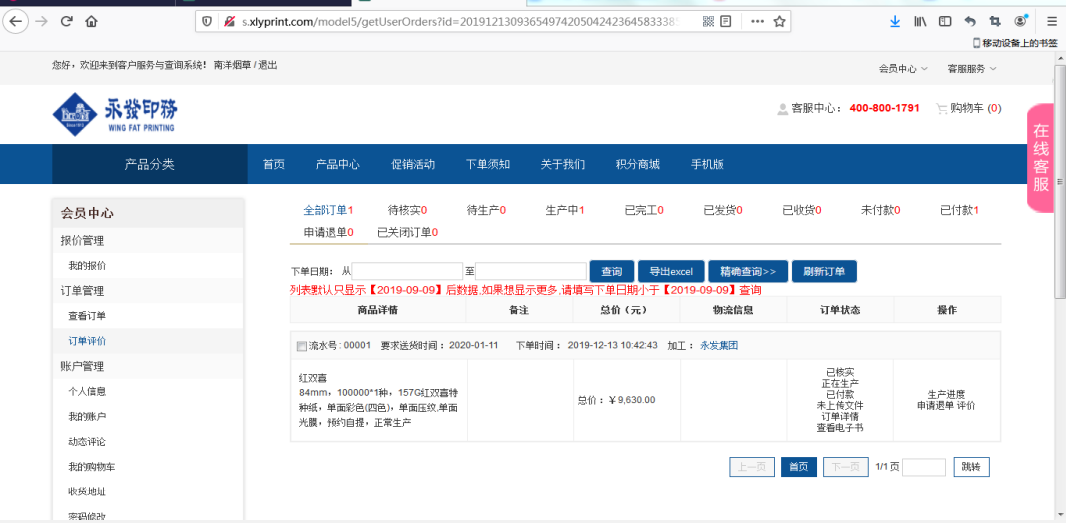Bookmark this page with the star icon
The image size is (1066, 523).
click(779, 21)
